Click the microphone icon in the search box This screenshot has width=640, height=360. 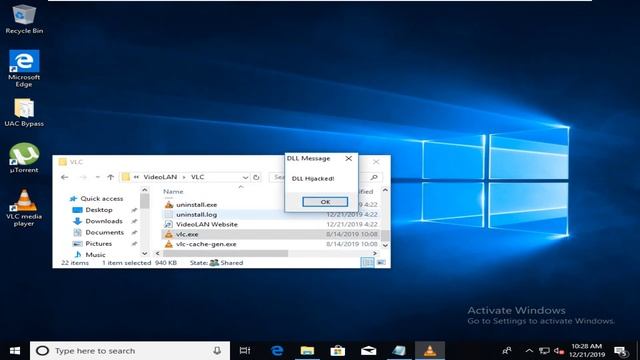click(x=217, y=351)
